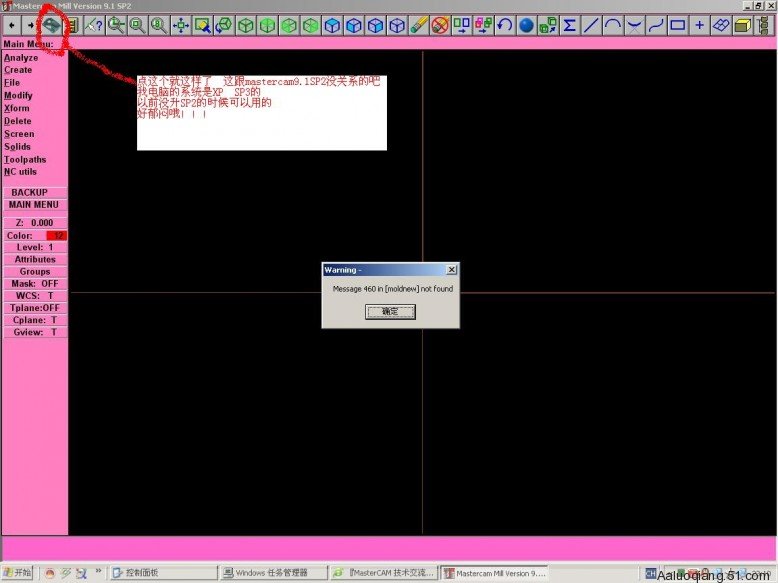Viewport: 778px width, 583px height.
Task: Select the Create point plus tool
Action: 699,25
